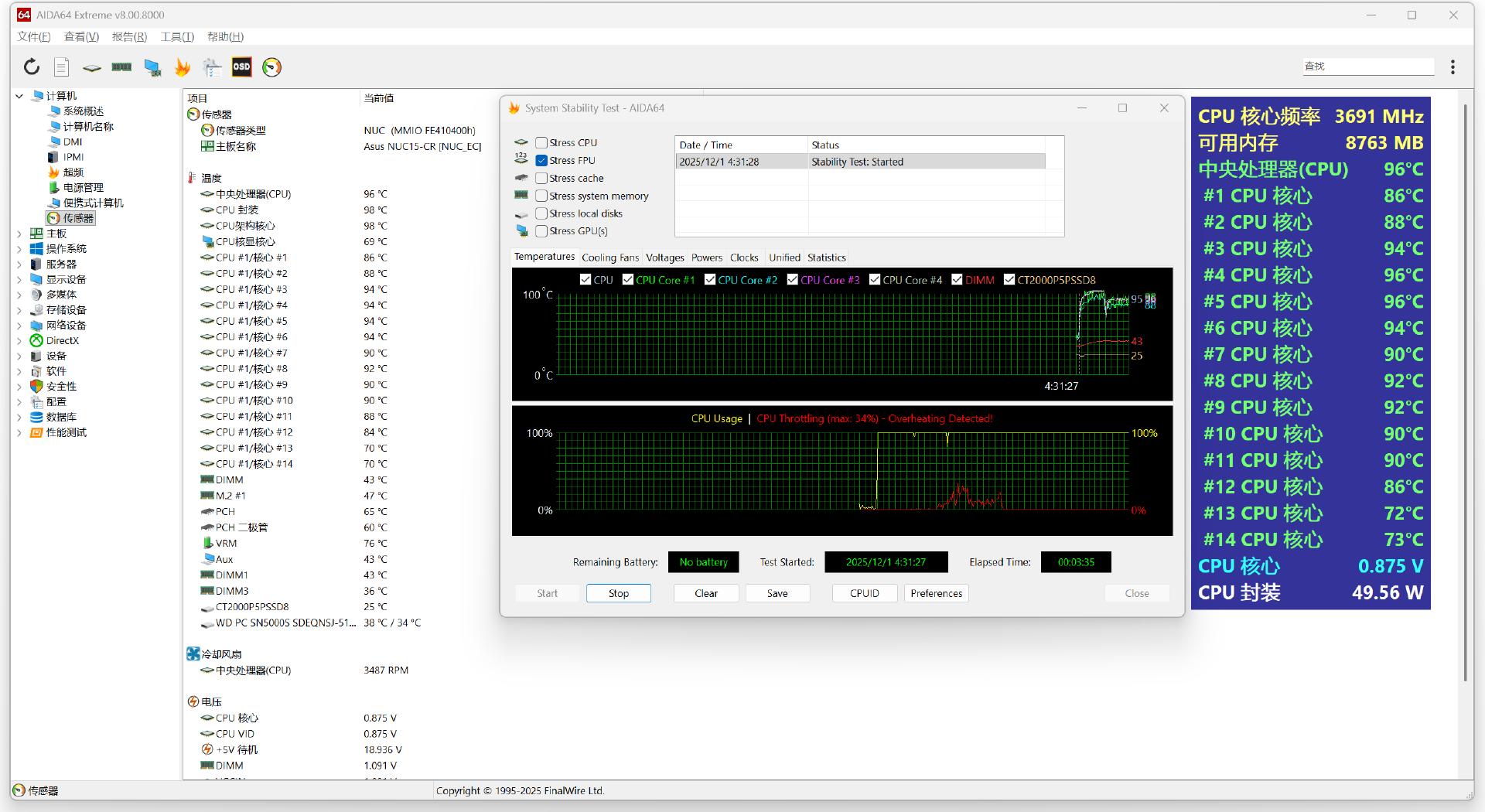Launch the flame stability test icon
Image resolution: width=1485 pixels, height=812 pixels.
[183, 67]
